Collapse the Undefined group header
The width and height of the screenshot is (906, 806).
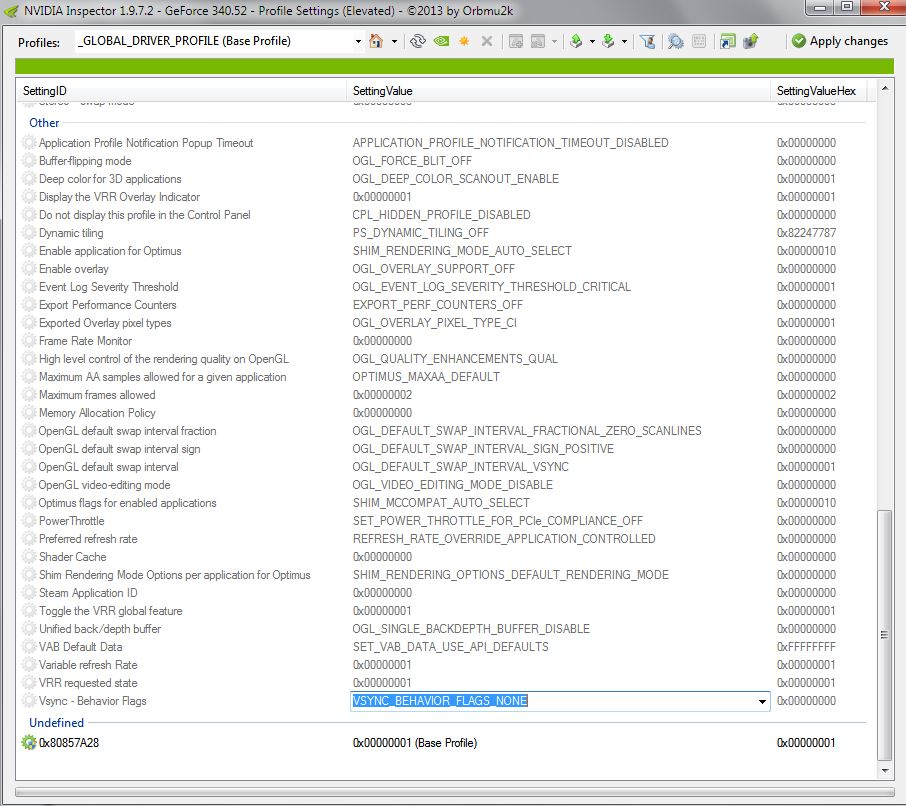(56, 723)
